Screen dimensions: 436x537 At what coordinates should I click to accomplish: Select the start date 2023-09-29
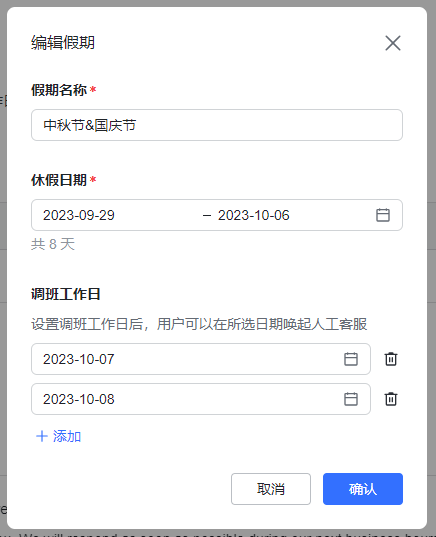(79, 215)
